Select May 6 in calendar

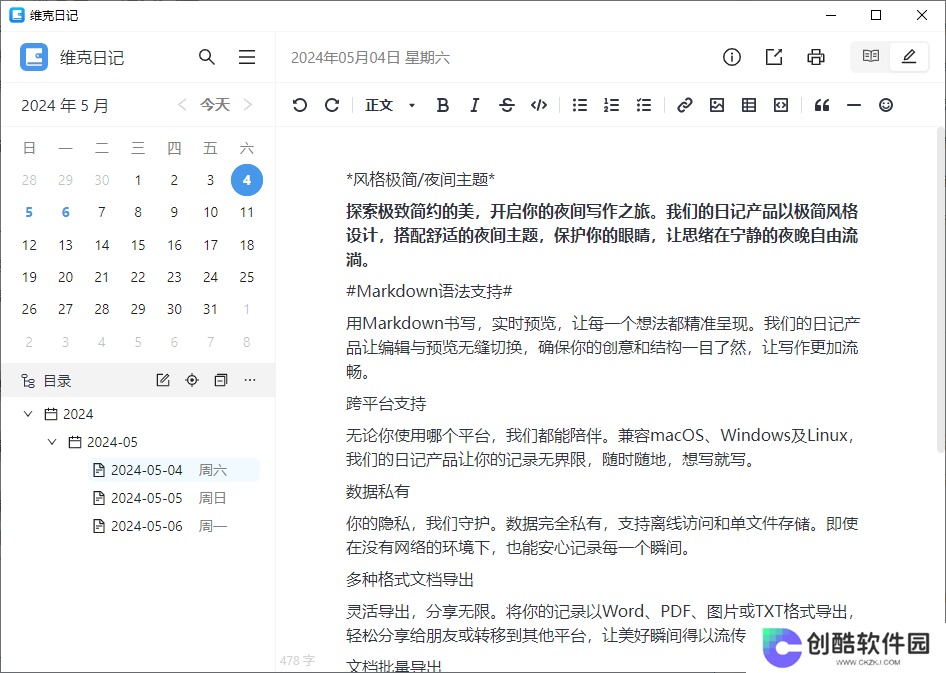pos(65,212)
